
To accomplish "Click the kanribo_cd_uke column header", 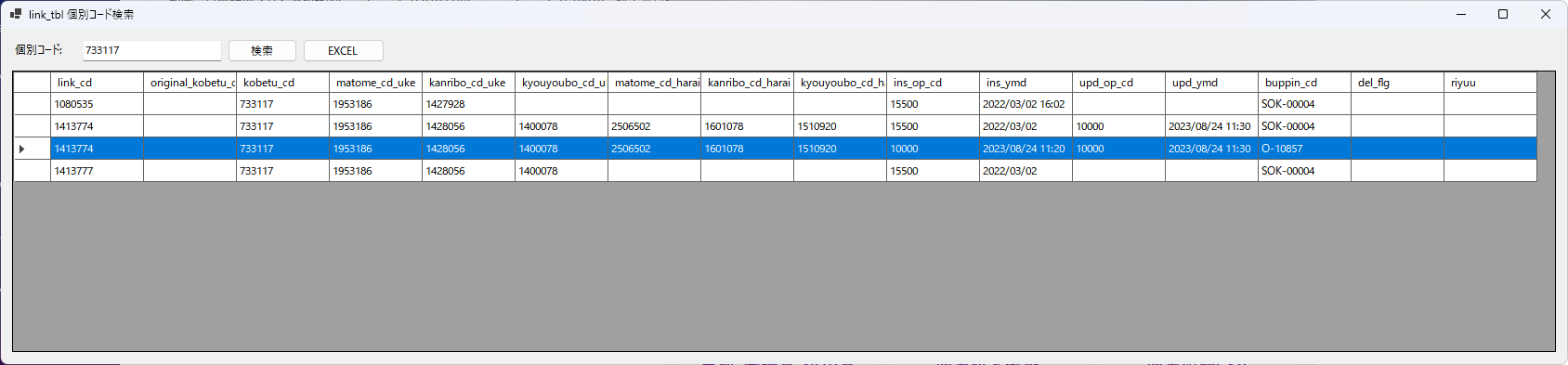I will pyautogui.click(x=468, y=83).
